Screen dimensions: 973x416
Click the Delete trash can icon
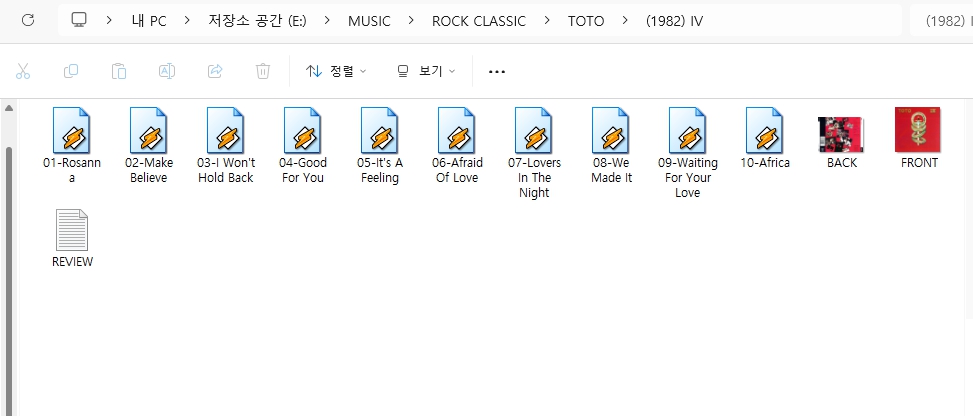(x=263, y=71)
